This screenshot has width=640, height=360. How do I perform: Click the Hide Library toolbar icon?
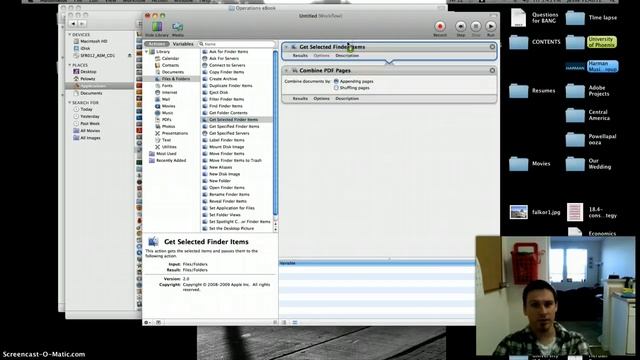157,27
